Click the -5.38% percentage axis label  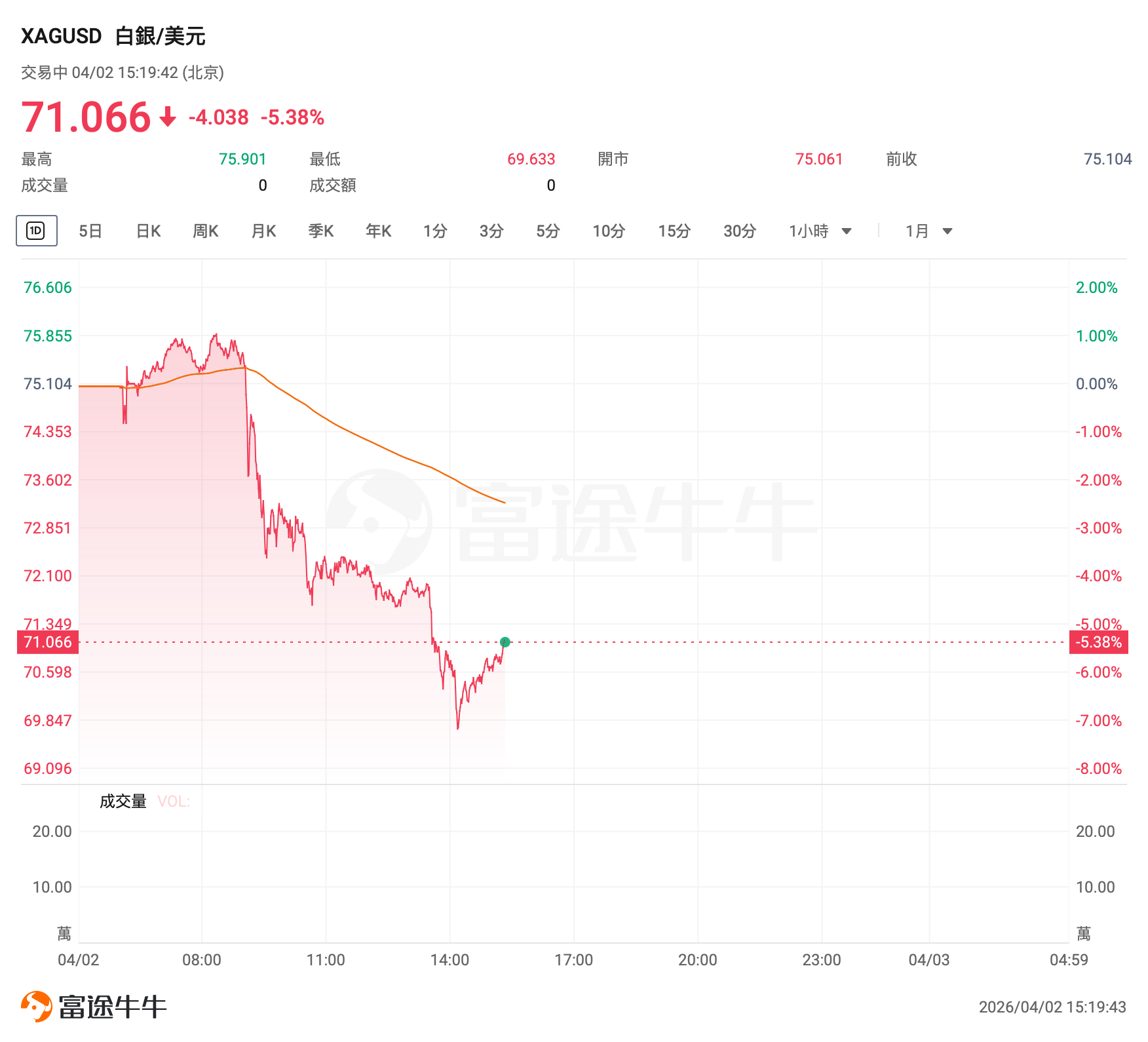(1098, 642)
